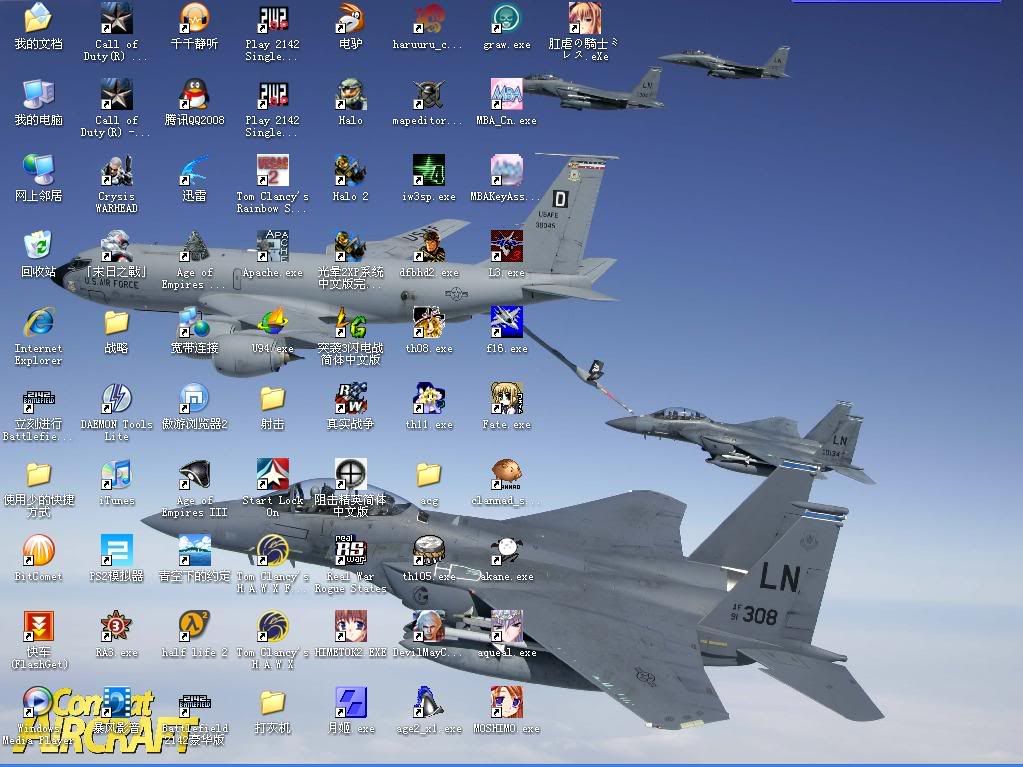Screen dimensions: 1023x767
Task: Open the 射击 folder
Action: click(273, 399)
